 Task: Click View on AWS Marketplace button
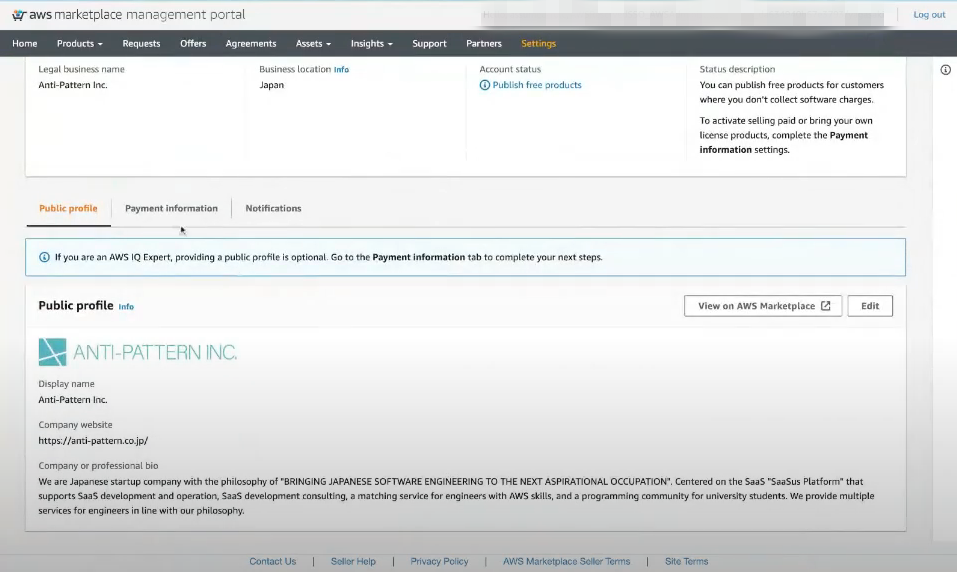coord(763,306)
